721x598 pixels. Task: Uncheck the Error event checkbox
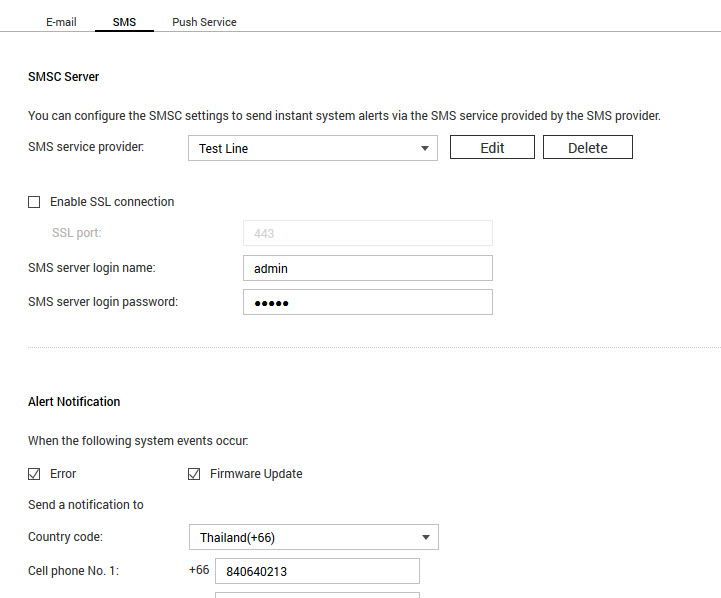point(34,474)
